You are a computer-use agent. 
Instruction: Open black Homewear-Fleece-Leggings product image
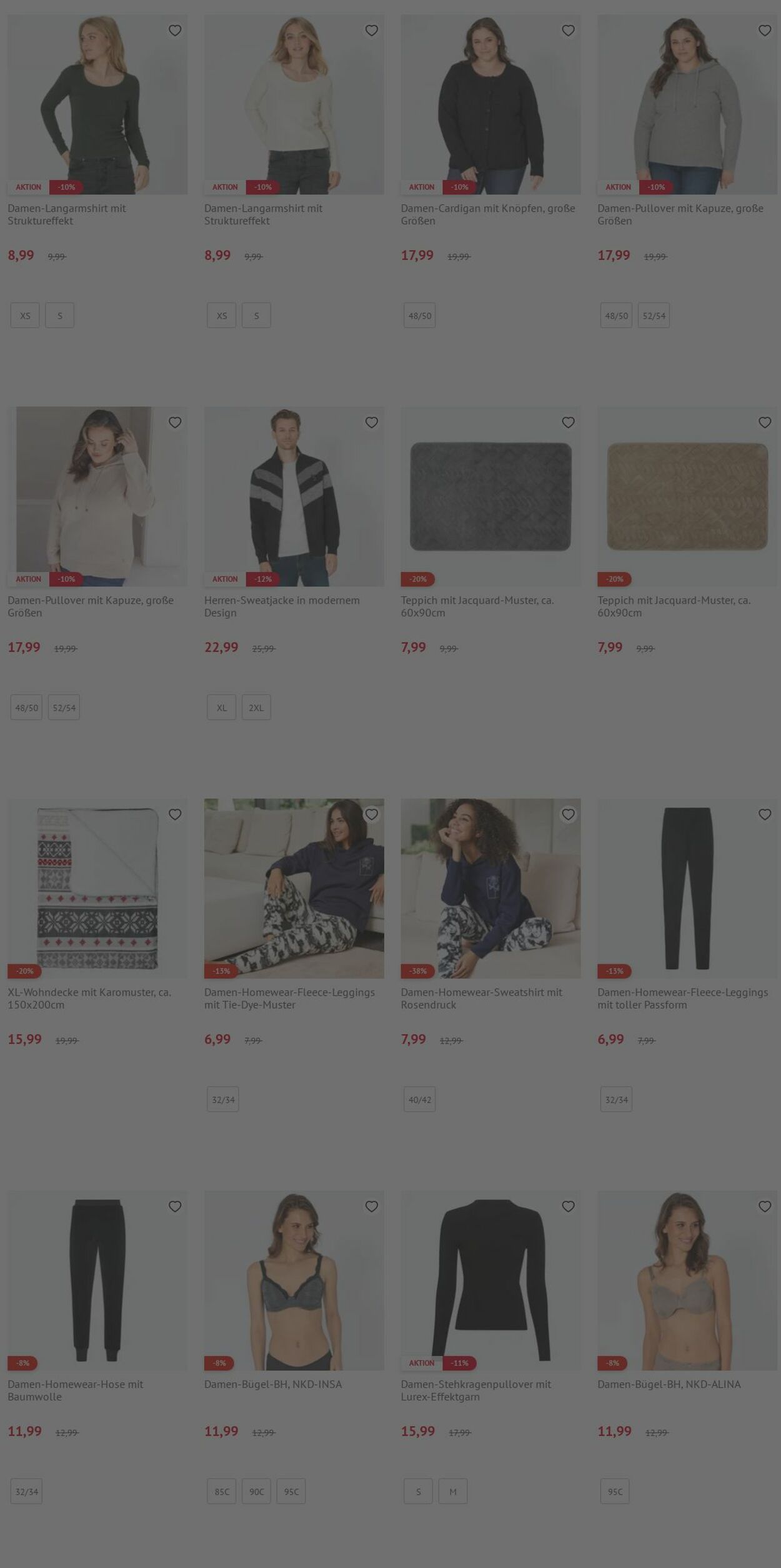(x=687, y=888)
